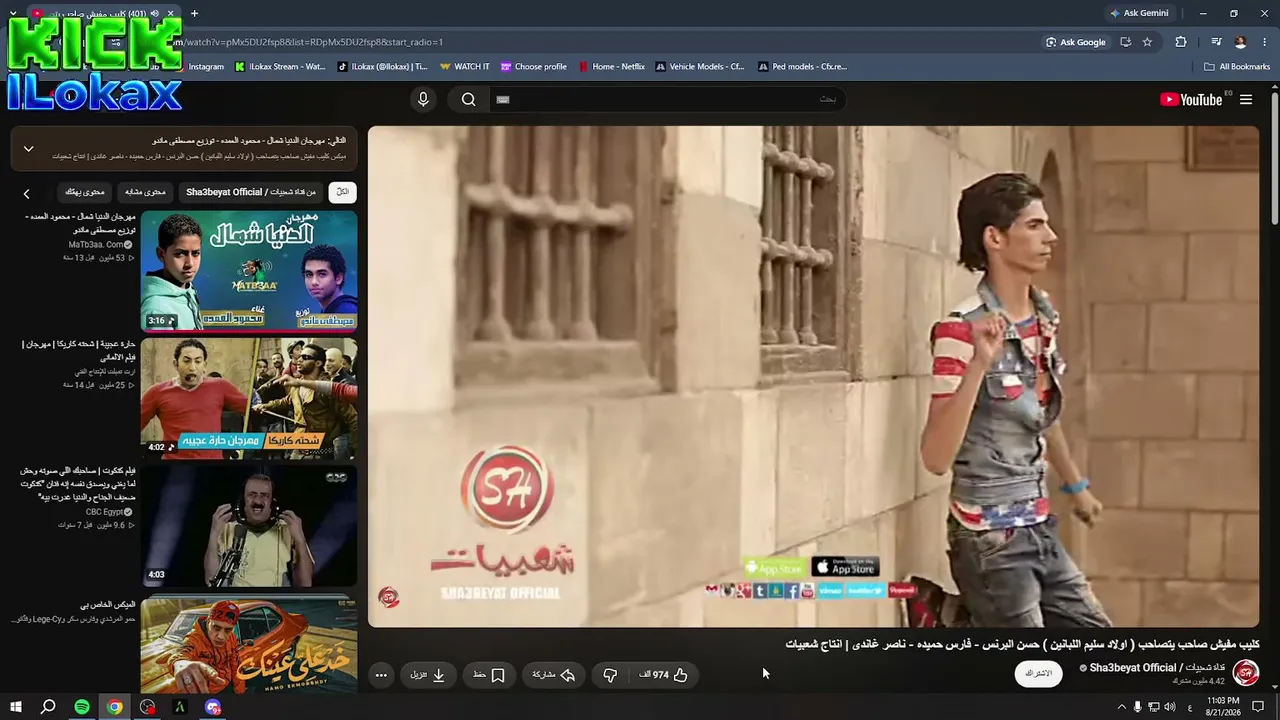Open the 'ILokax (@ilokax) | Ti...' TikTok bookmark
This screenshot has height=720, width=1280.
point(383,67)
